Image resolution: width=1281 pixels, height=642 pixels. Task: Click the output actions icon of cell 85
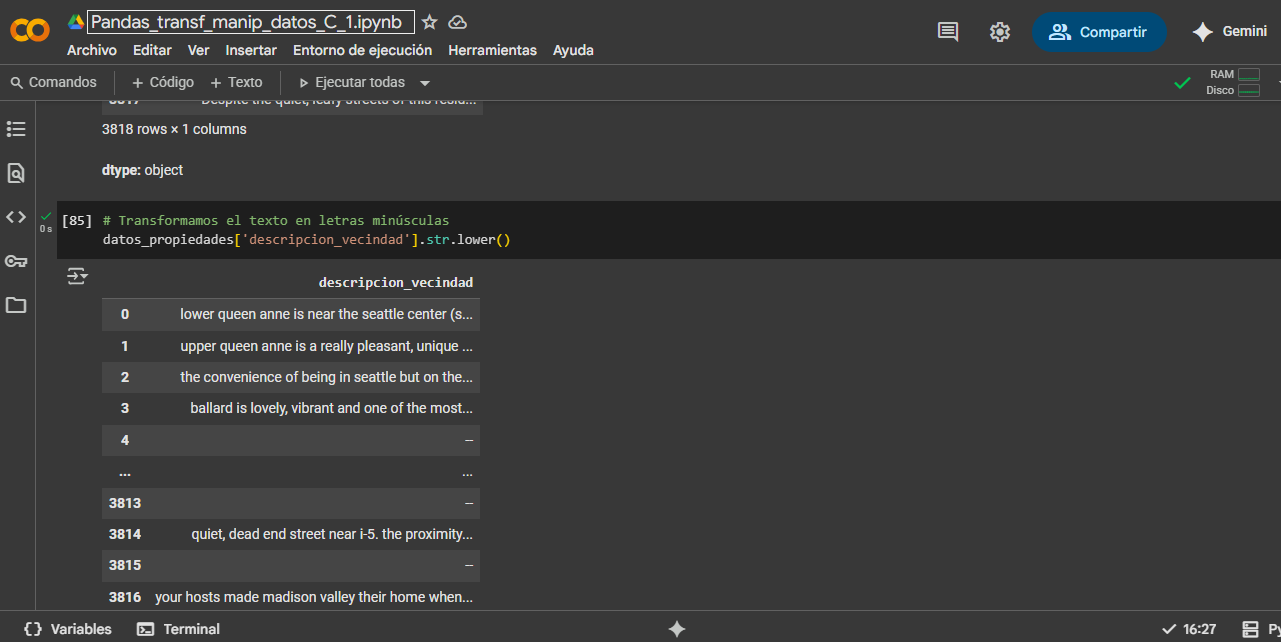(77, 276)
